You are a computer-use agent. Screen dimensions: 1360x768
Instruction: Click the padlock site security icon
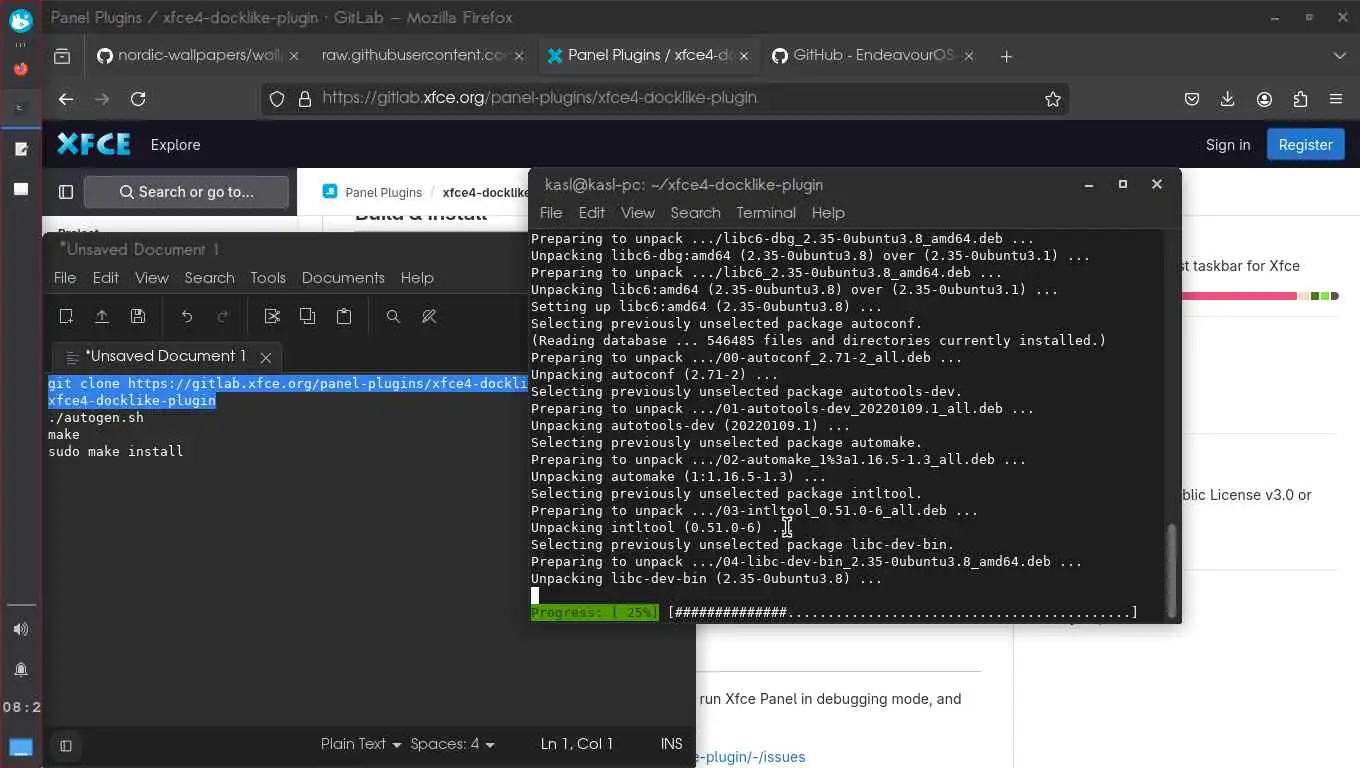click(305, 99)
